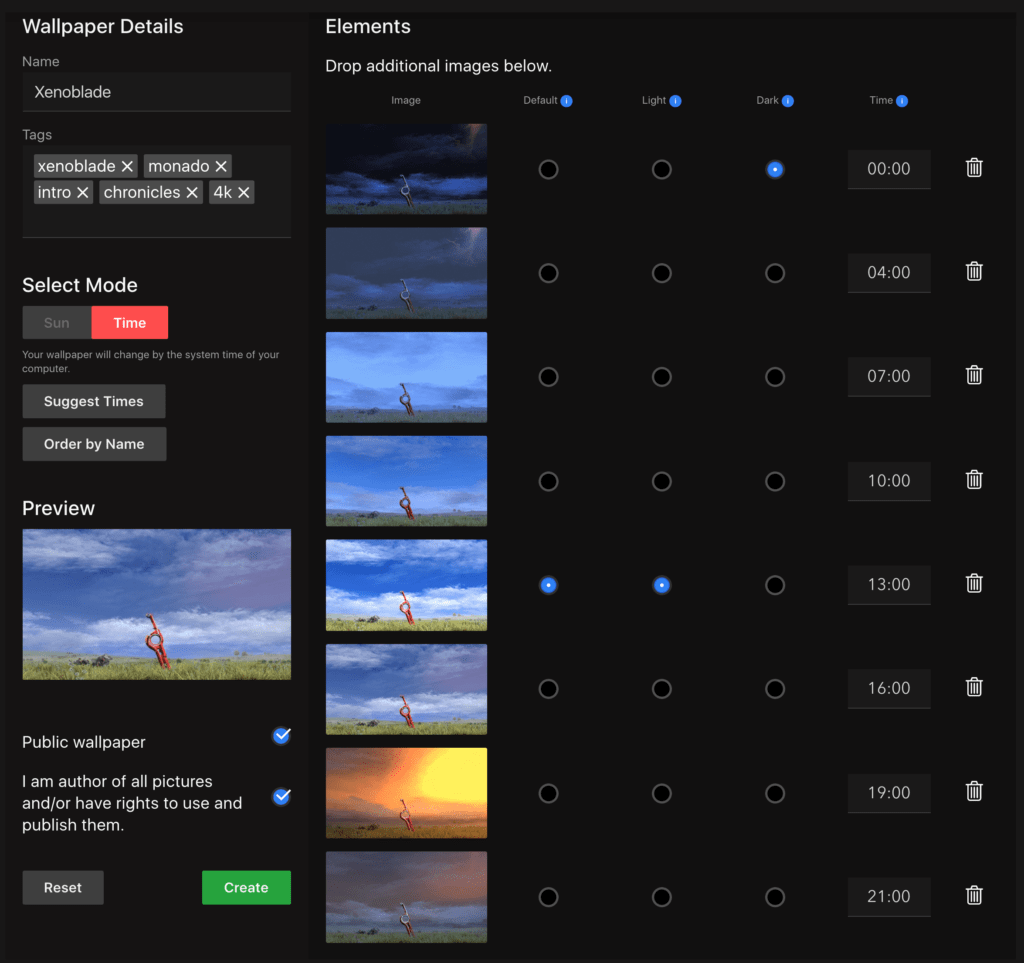
Task: Select Dark radio for 13:00 image
Action: click(775, 585)
